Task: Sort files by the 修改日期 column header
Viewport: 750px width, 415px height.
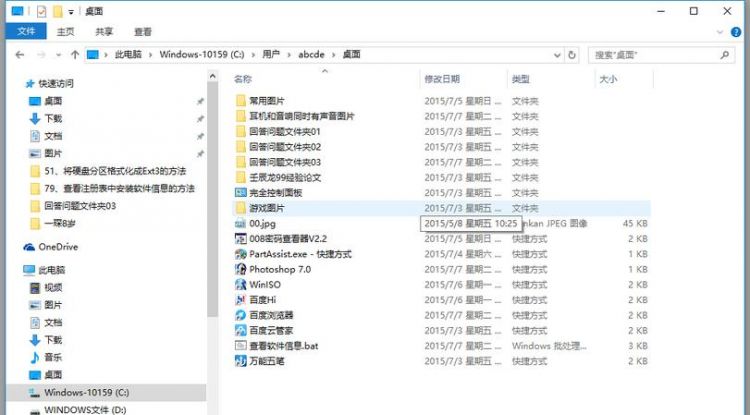Action: [442, 79]
